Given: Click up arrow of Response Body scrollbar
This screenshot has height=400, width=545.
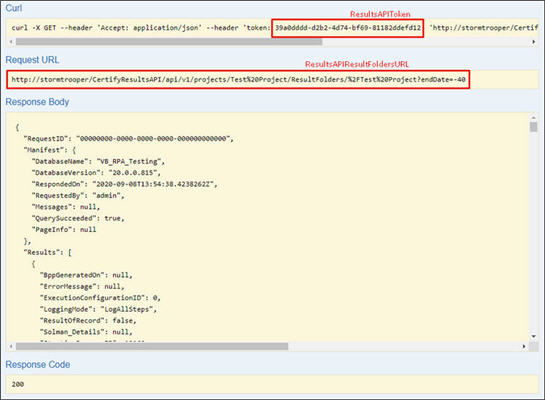Looking at the screenshot, I should [534, 117].
